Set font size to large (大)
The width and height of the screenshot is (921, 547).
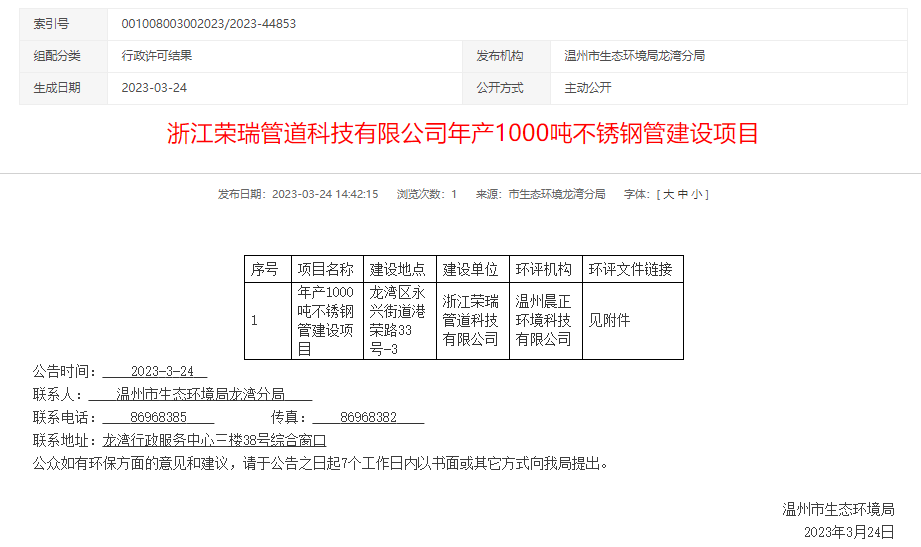pos(668,194)
